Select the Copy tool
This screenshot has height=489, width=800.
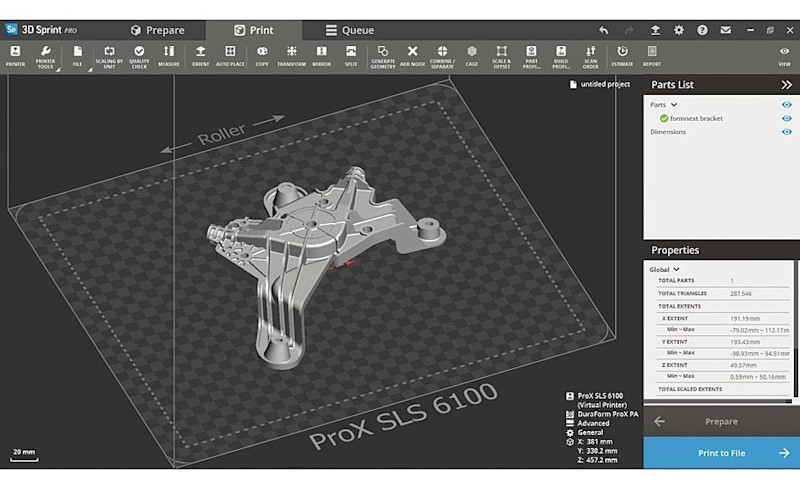[x=262, y=56]
